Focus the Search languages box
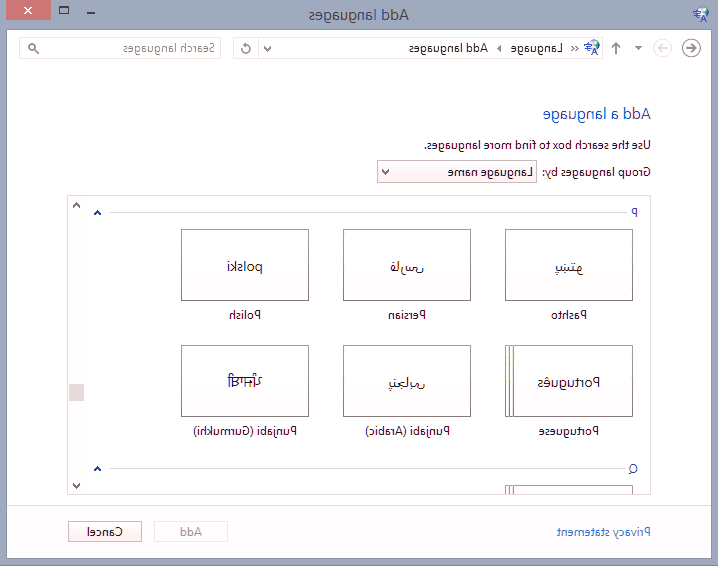Image resolution: width=718 pixels, height=566 pixels. [120, 48]
